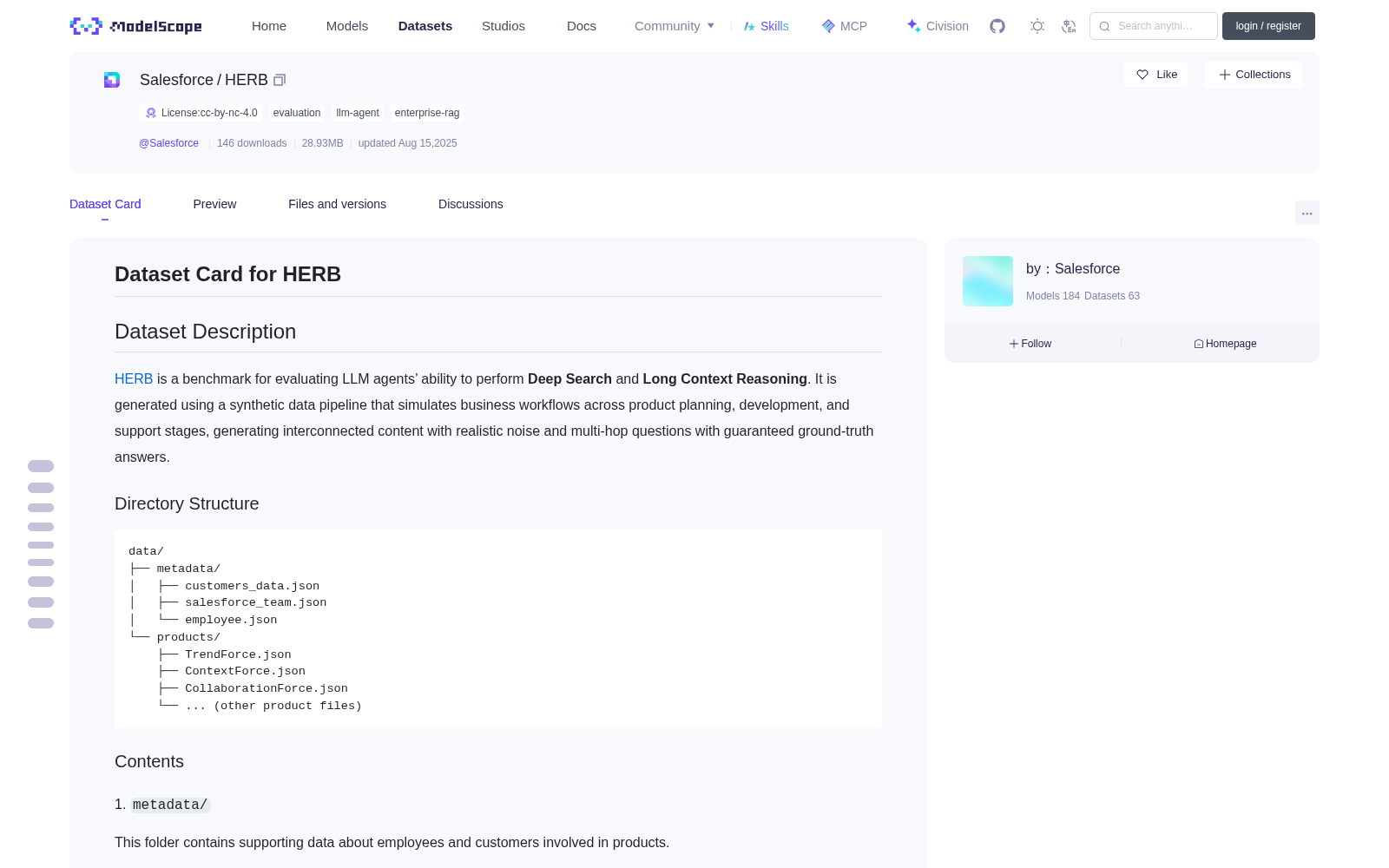The image size is (1389, 868).
Task: Select the Datasets menu item
Action: click(425, 26)
